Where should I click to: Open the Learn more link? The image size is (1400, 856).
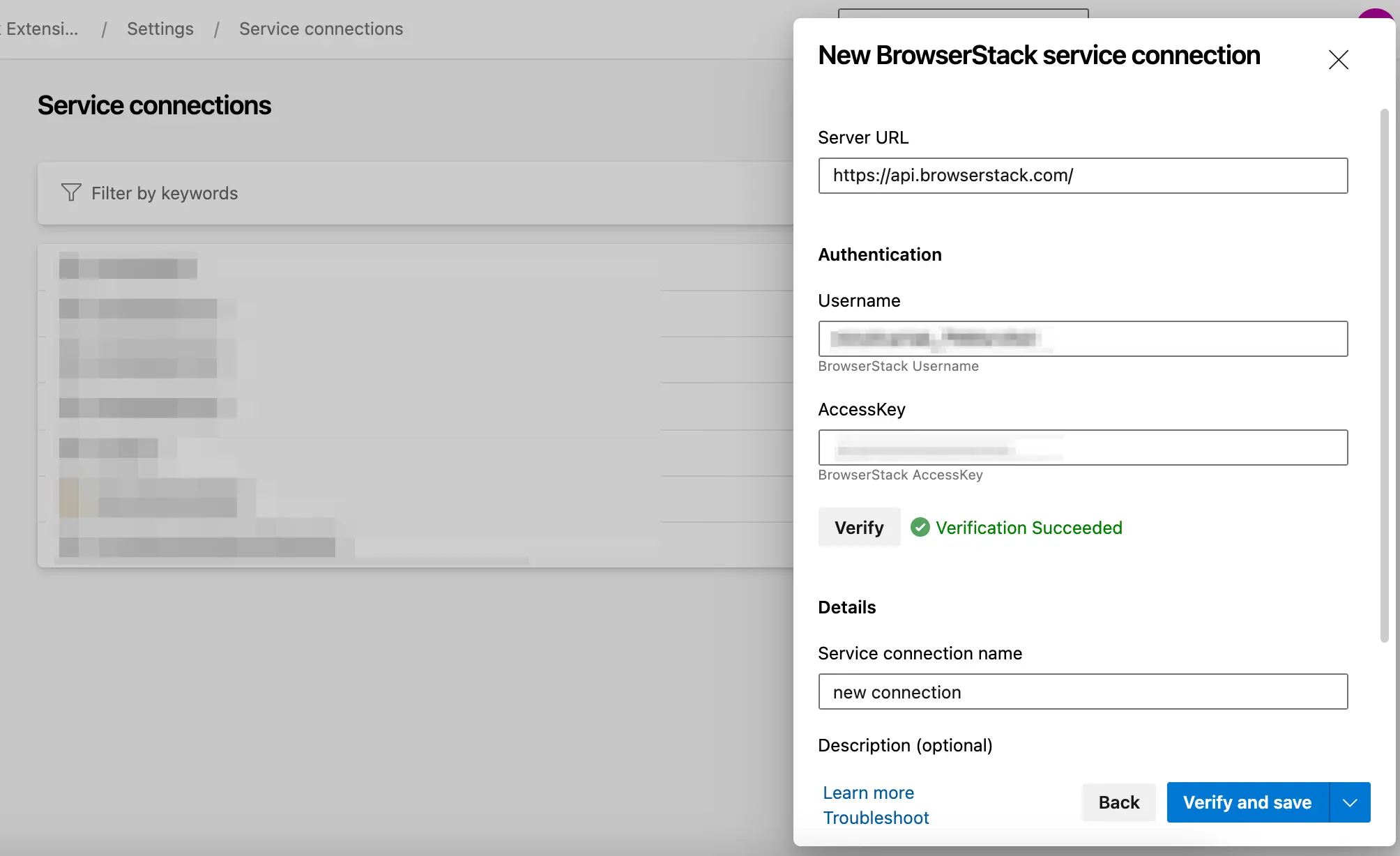point(868,793)
